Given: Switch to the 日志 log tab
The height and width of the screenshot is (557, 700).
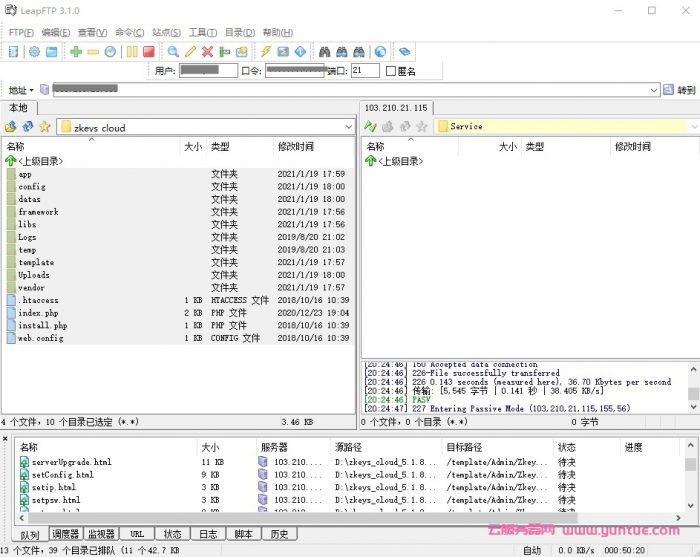Looking at the screenshot, I should point(207,535).
